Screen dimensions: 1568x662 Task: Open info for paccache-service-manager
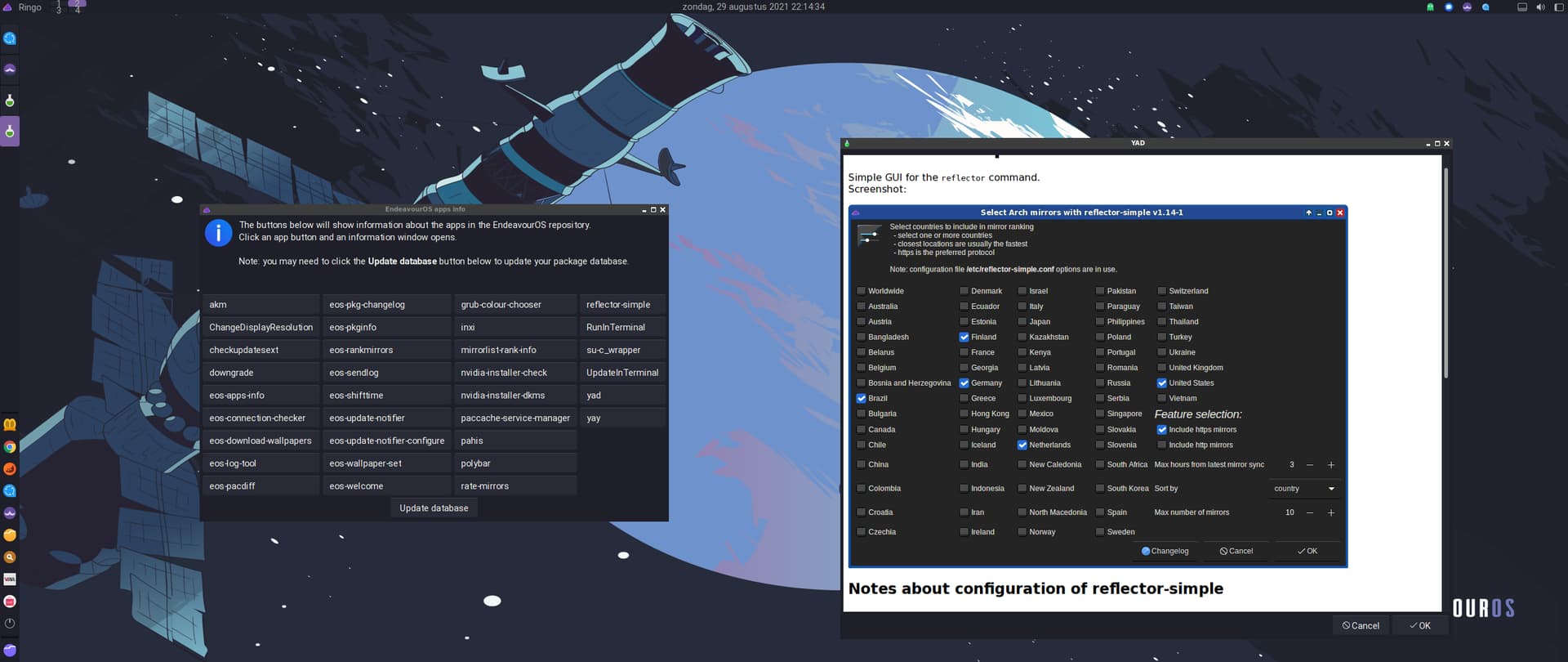[515, 418]
